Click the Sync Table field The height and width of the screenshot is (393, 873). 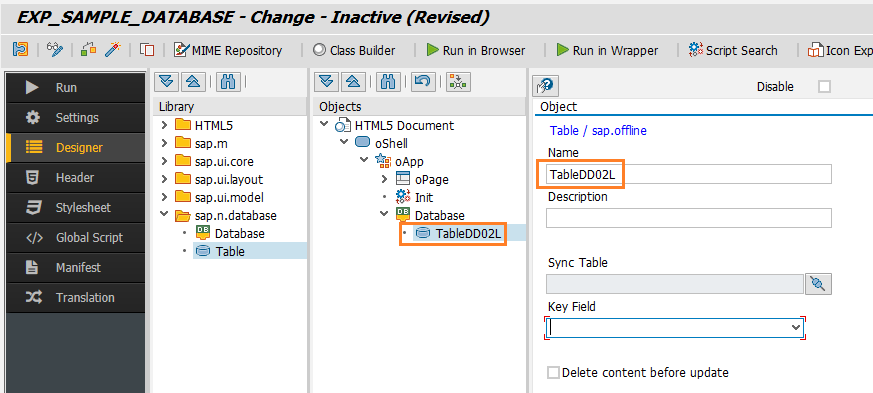tap(675, 284)
